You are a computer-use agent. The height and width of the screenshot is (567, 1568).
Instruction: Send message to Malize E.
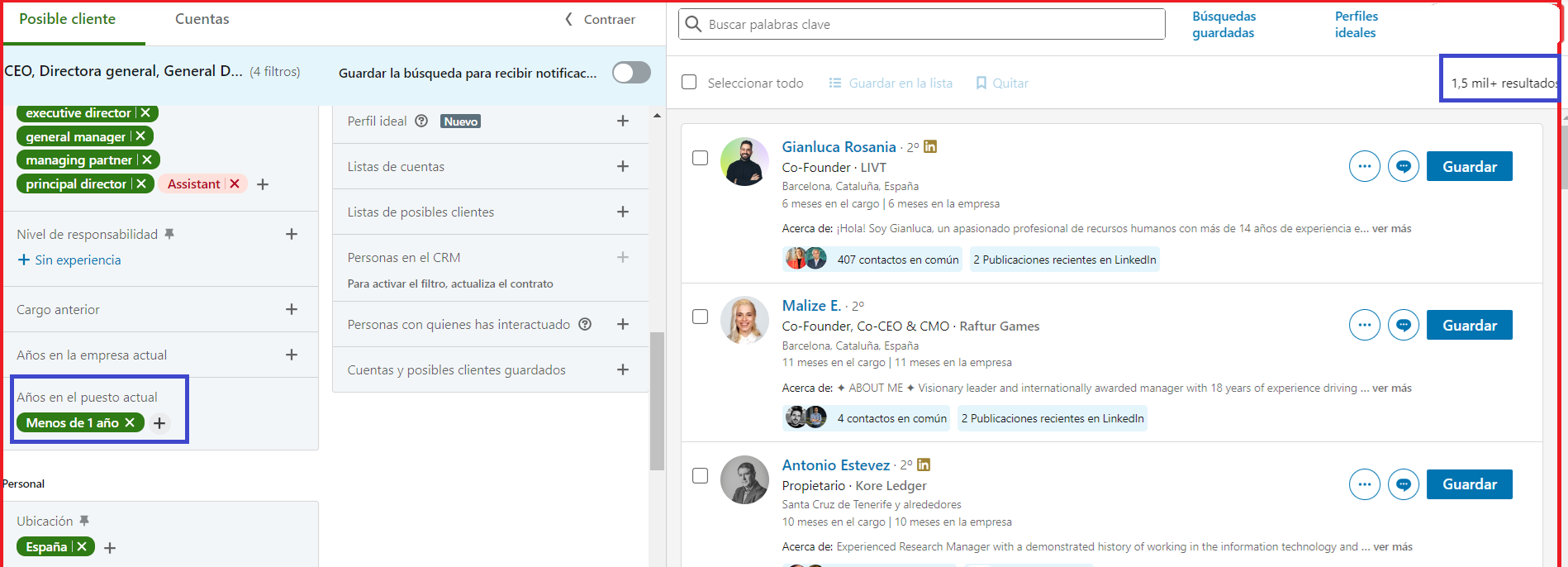(1404, 325)
